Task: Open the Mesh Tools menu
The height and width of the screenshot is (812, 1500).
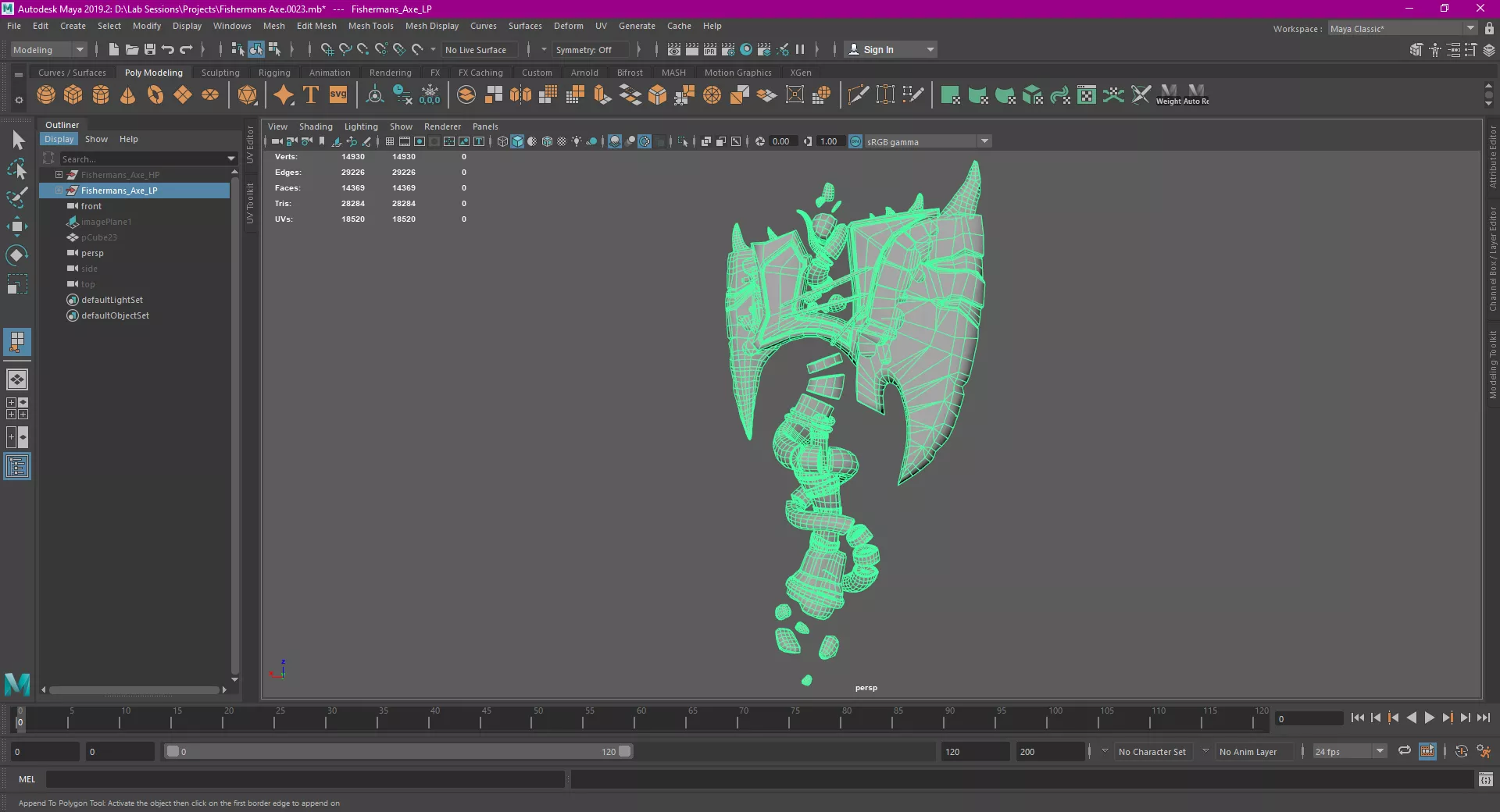Action: tap(370, 26)
